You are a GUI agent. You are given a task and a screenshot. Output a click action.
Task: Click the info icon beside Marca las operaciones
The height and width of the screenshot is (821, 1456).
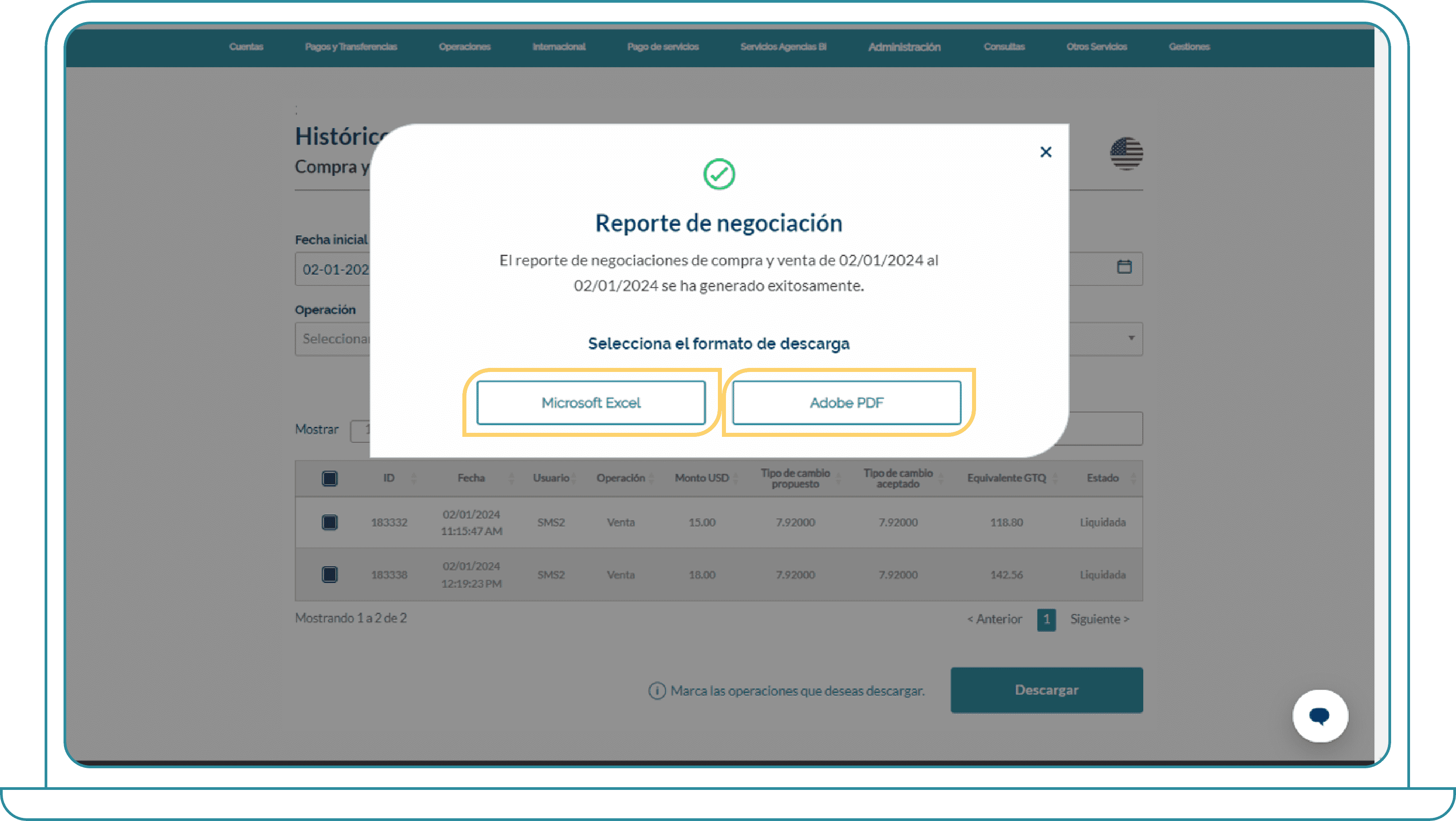coord(657,690)
